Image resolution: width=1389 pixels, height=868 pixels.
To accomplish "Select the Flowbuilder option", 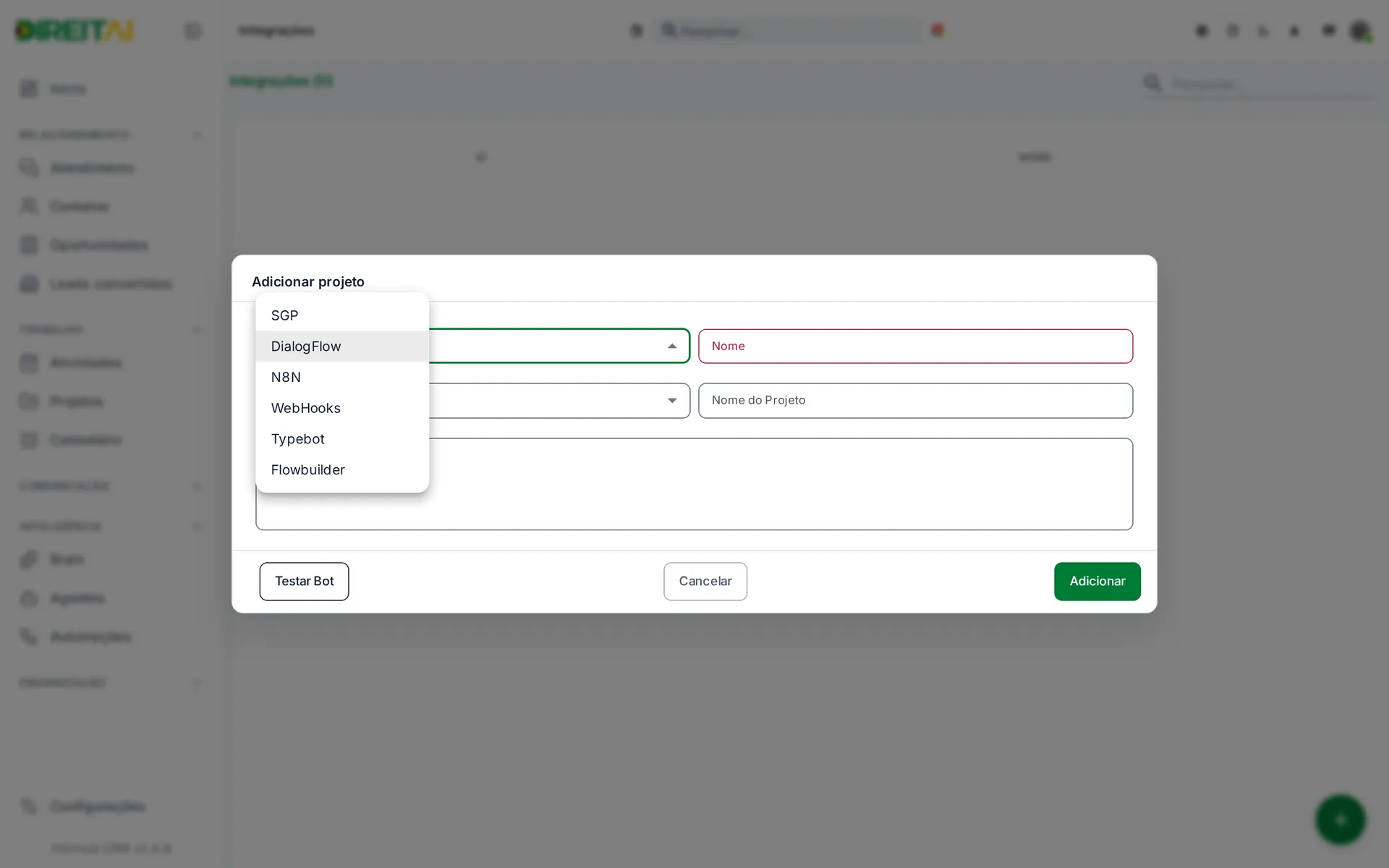I will point(342,469).
